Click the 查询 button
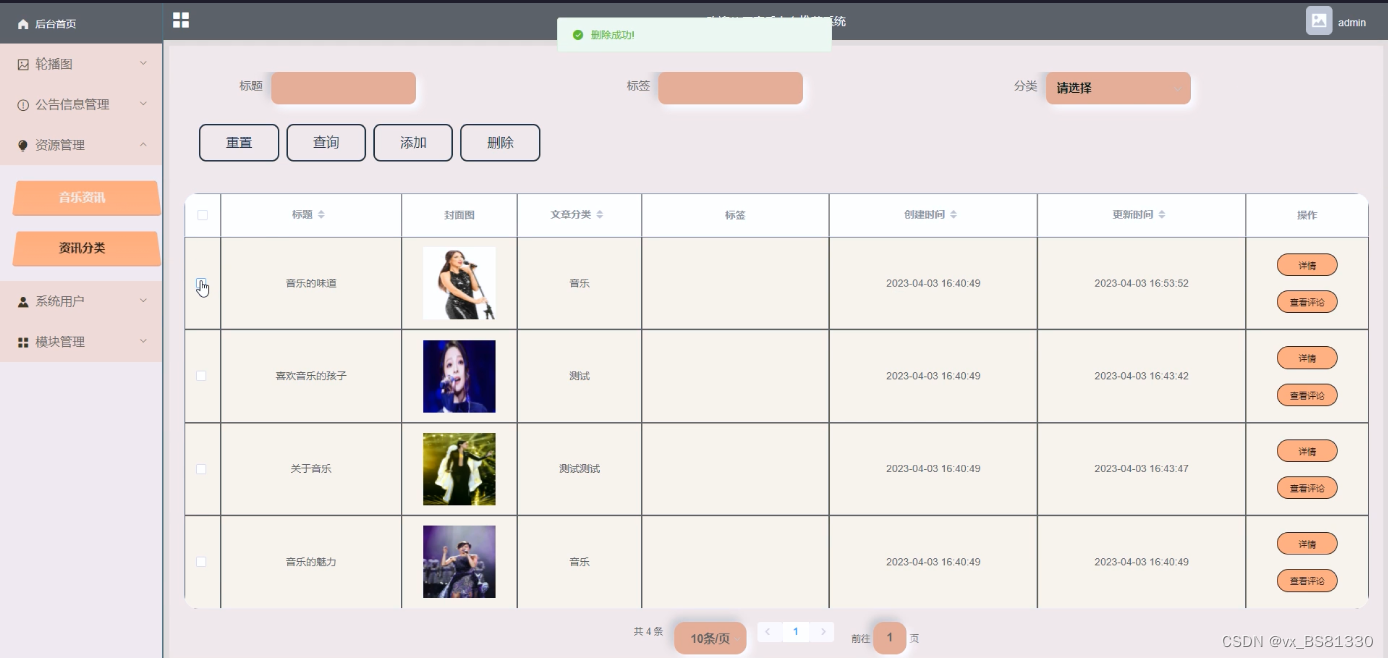The width and height of the screenshot is (1388, 658). [326, 143]
